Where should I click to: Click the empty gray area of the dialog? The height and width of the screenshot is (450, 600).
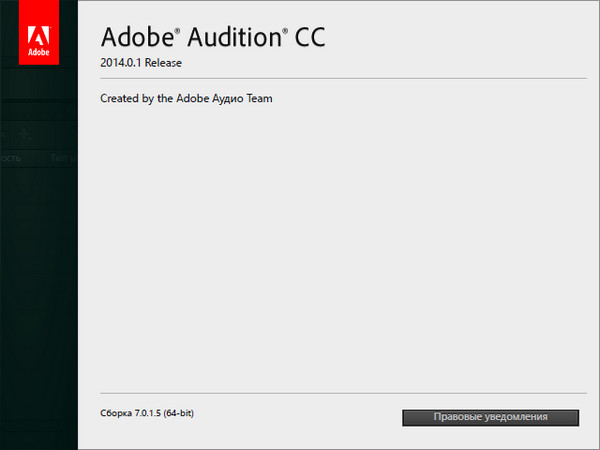[x=340, y=250]
